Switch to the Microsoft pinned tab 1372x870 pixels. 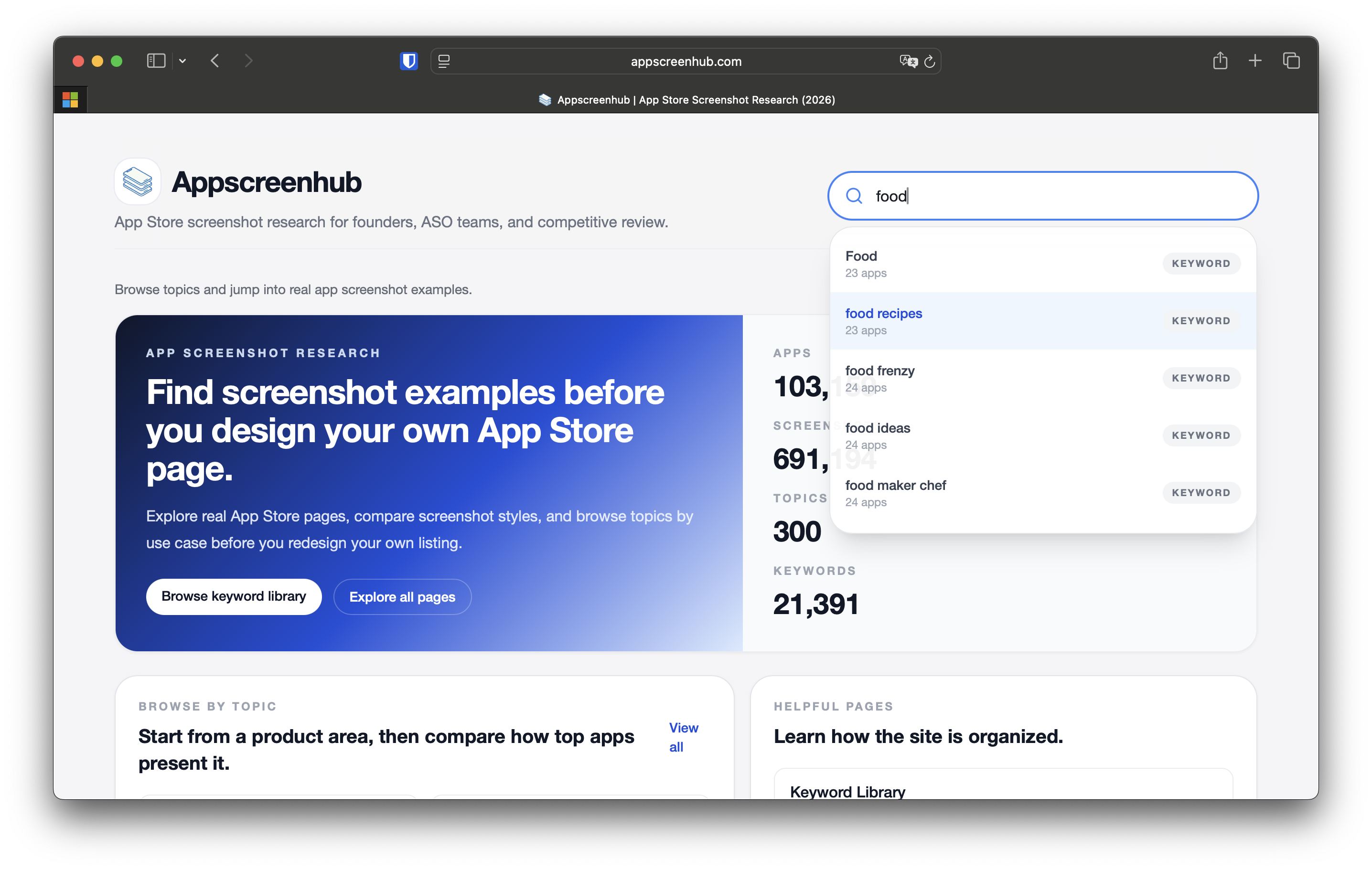(70, 99)
